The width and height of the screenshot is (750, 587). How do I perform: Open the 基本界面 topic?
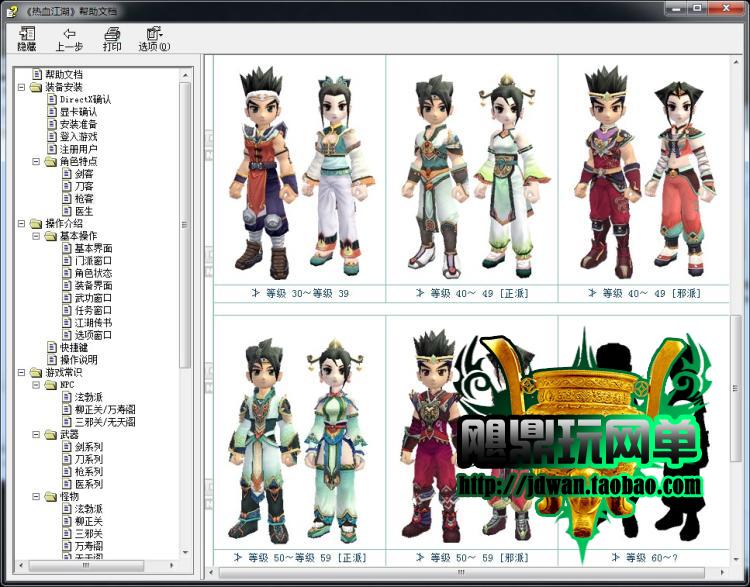pyautogui.click(x=93, y=248)
